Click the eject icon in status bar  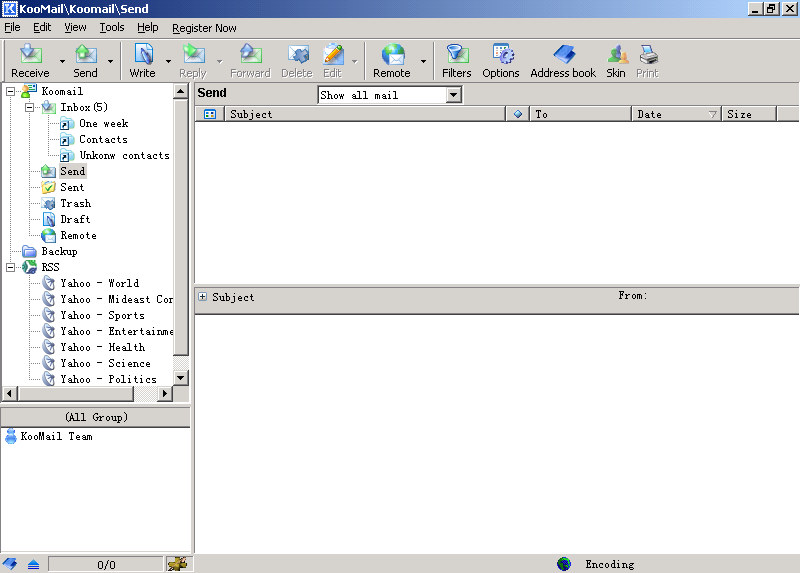coord(33,564)
